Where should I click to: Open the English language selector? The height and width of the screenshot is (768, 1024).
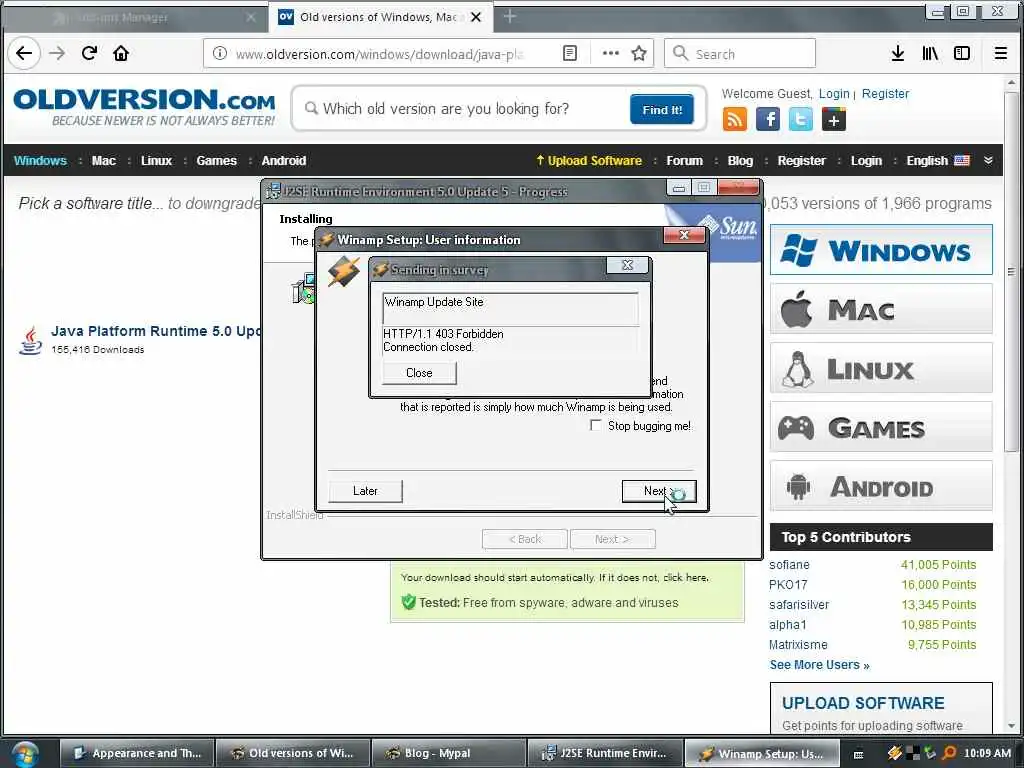tap(938, 161)
